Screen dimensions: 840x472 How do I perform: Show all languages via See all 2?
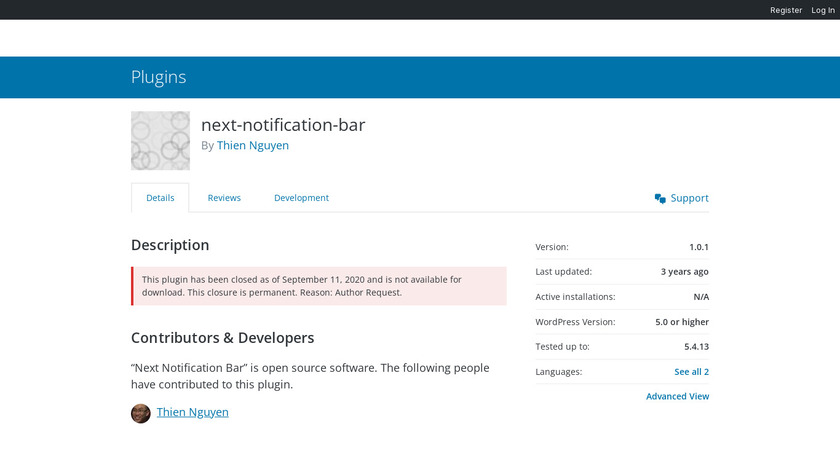[x=691, y=372]
